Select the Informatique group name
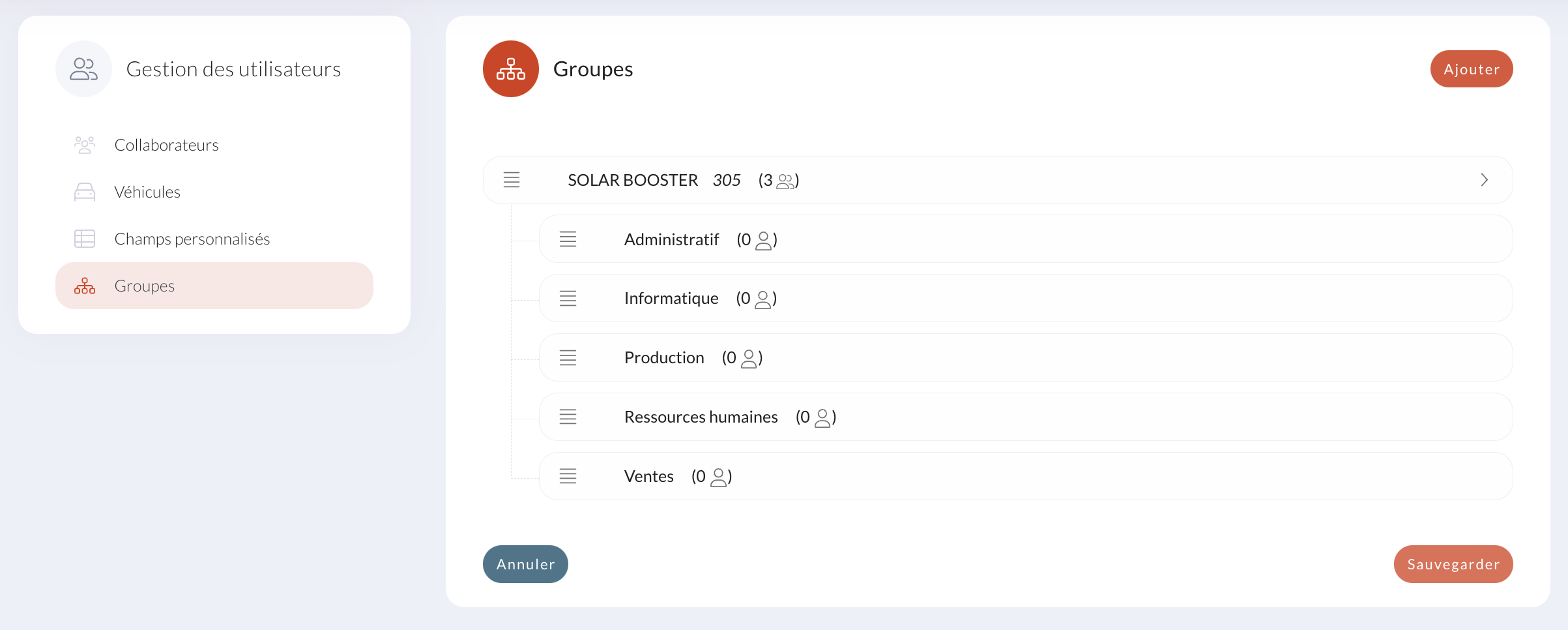Screen dimensions: 1568x630 (671, 299)
